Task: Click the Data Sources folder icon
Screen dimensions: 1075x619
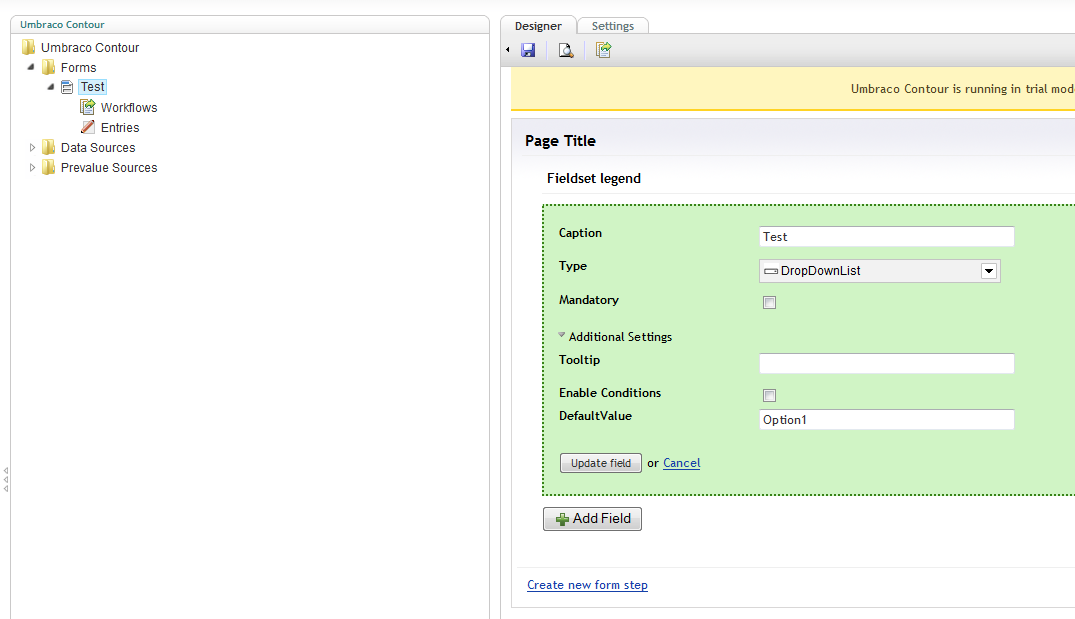Action: tap(48, 147)
